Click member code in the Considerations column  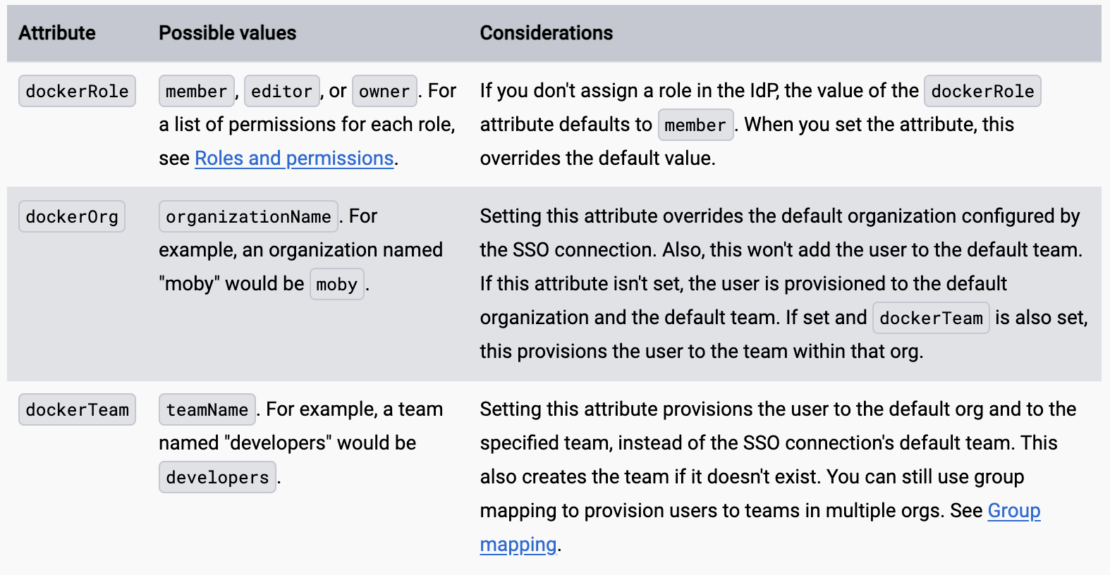click(x=695, y=125)
